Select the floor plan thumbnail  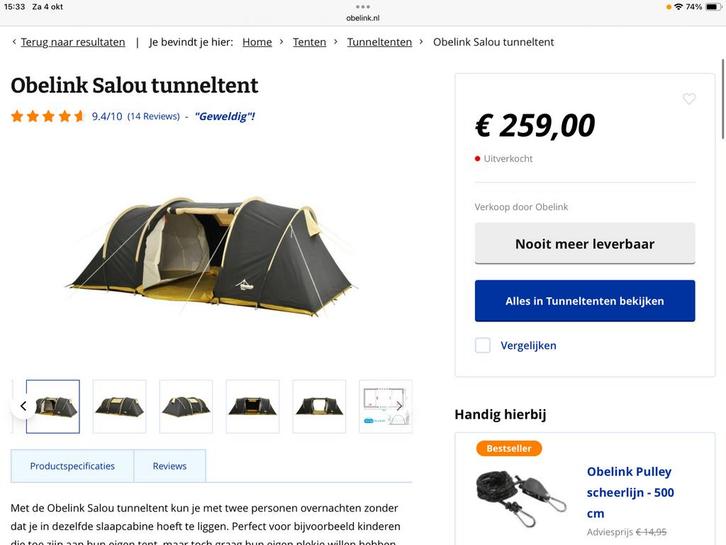pos(385,406)
